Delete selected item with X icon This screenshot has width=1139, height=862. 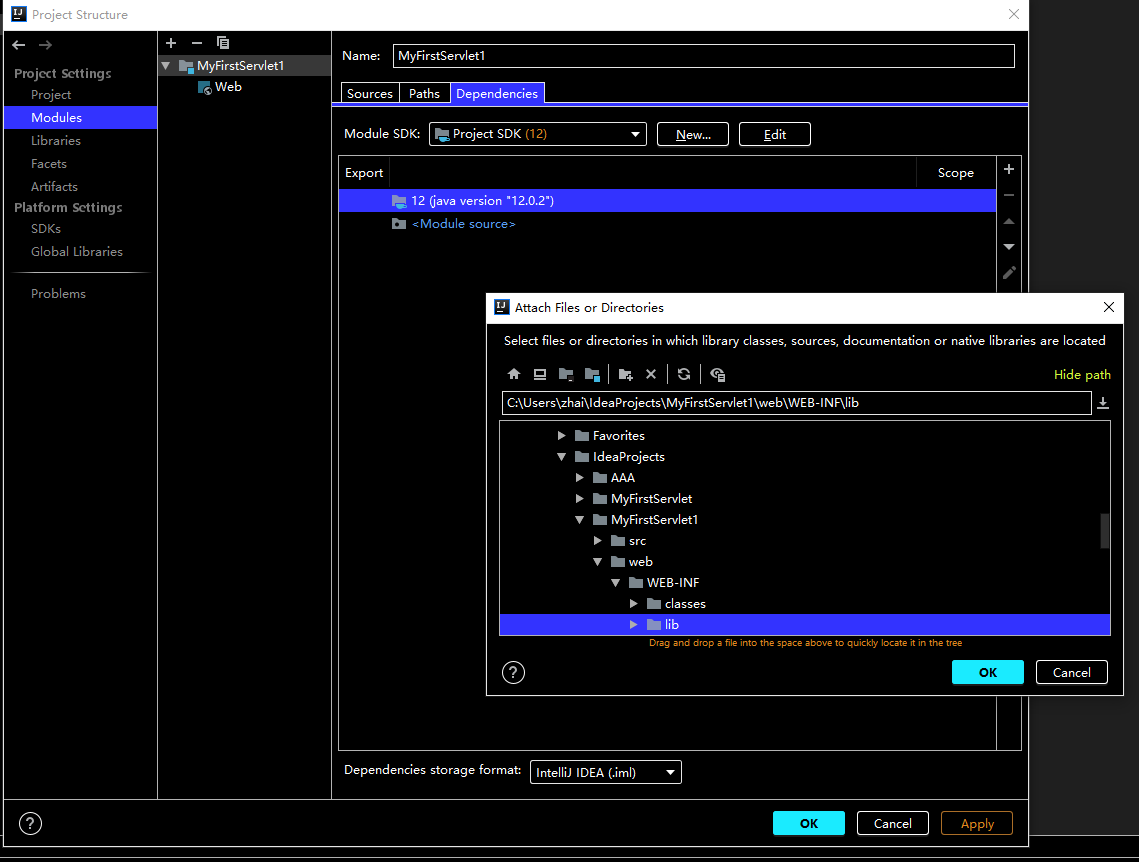[x=651, y=374]
